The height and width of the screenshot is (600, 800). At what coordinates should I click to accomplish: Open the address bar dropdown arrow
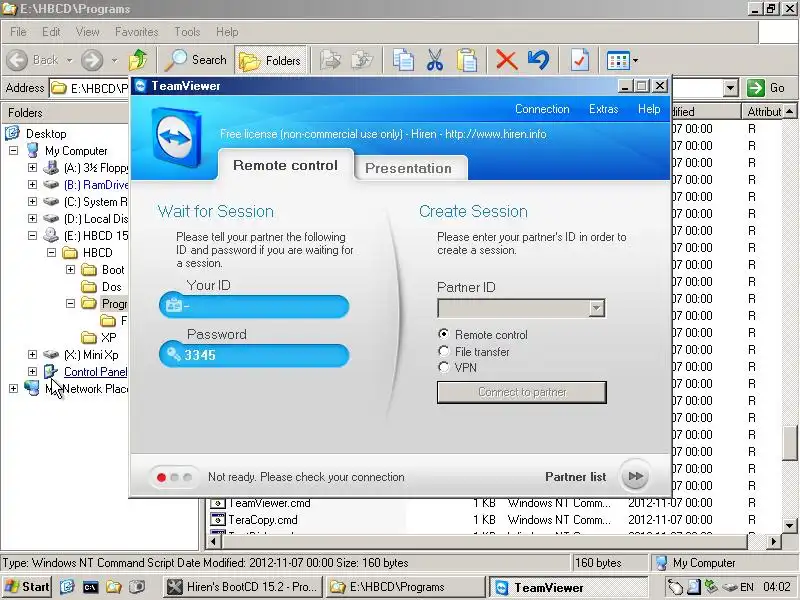tap(731, 88)
